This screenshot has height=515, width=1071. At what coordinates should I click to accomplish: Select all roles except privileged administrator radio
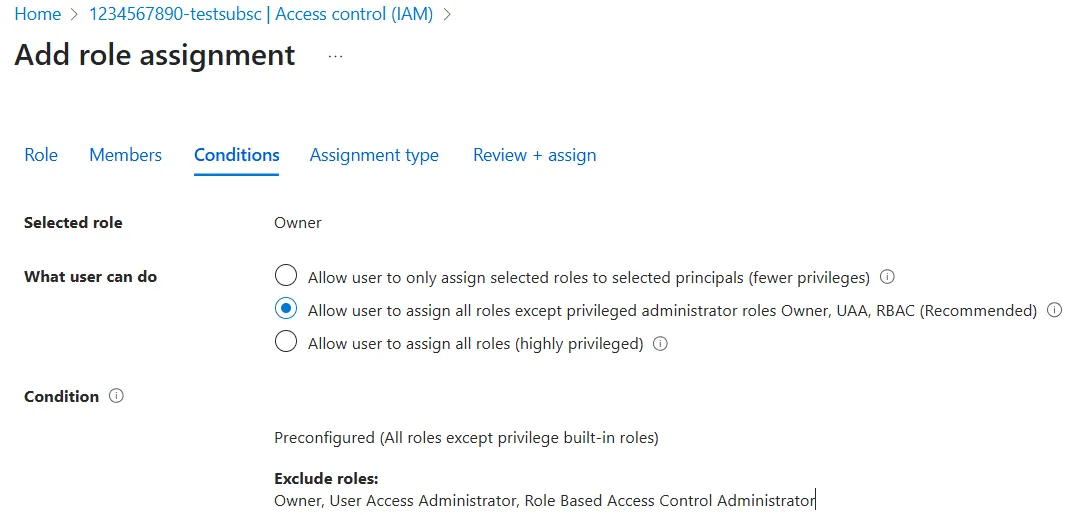(x=286, y=309)
